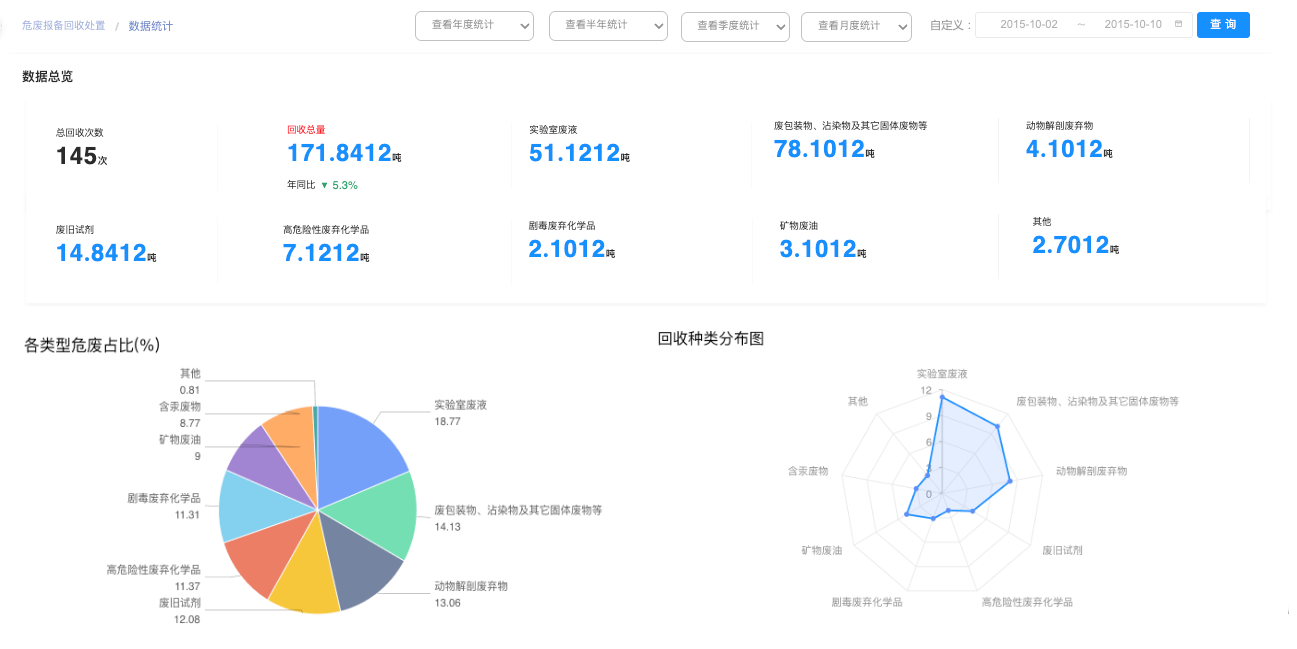The width and height of the screenshot is (1297, 649).
Task: Click pie label value "8.77"
Action: tap(190, 423)
